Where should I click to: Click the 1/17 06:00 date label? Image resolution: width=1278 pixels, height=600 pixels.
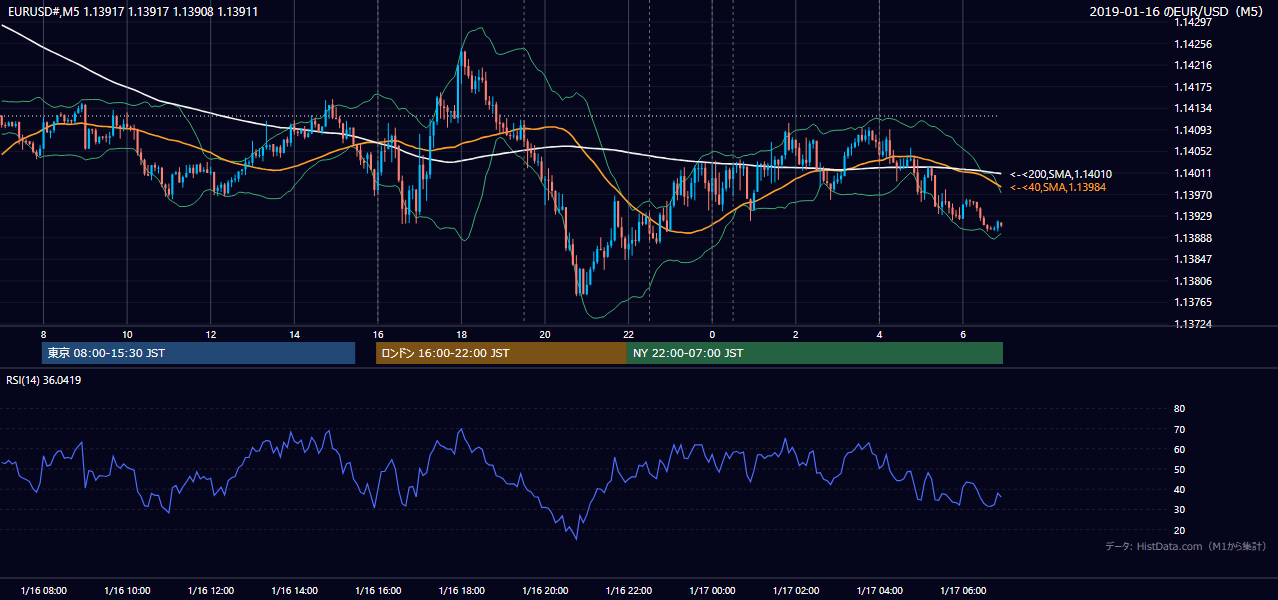coord(963,590)
